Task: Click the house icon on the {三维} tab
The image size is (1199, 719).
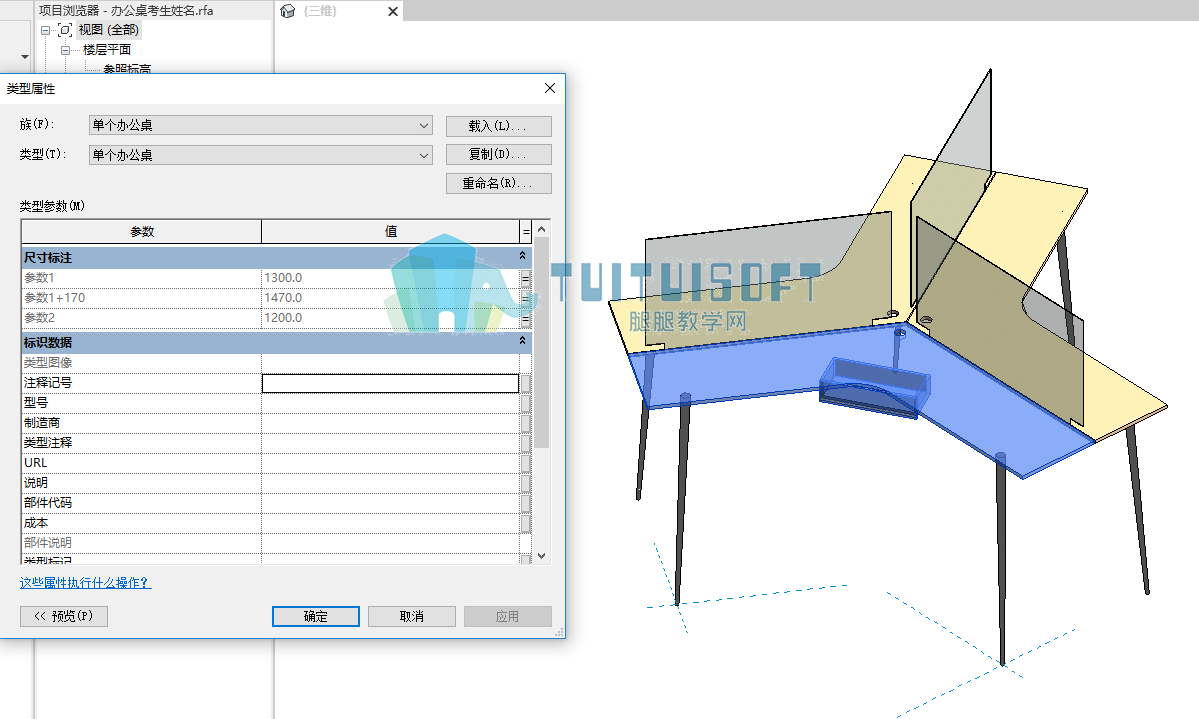Action: point(288,11)
